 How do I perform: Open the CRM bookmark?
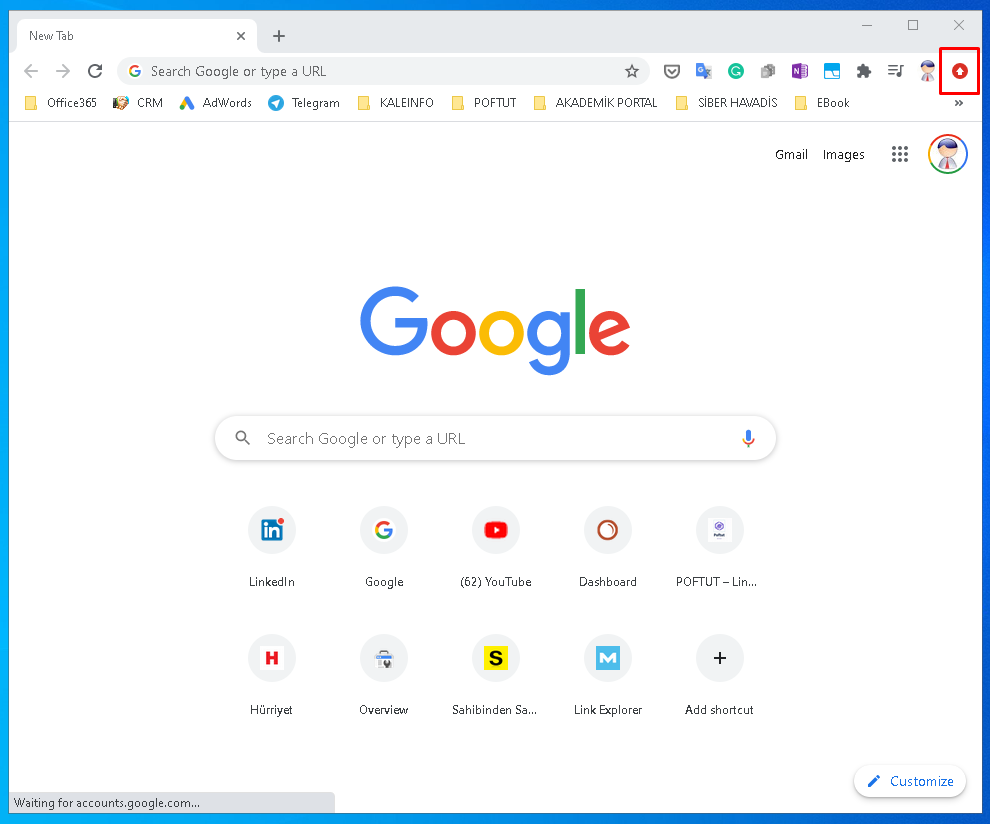[x=138, y=103]
